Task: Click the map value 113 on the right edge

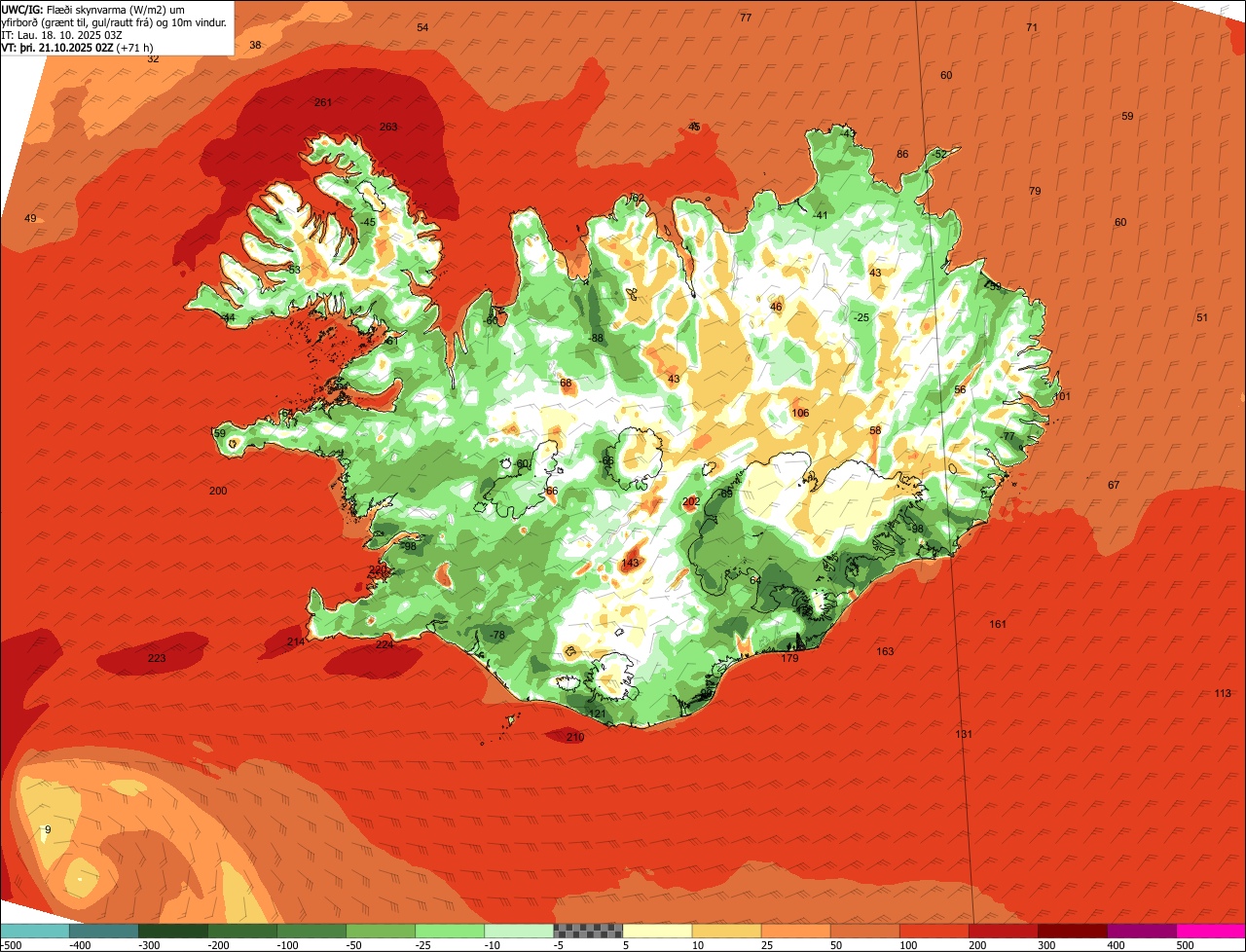Action: pyautogui.click(x=1223, y=694)
